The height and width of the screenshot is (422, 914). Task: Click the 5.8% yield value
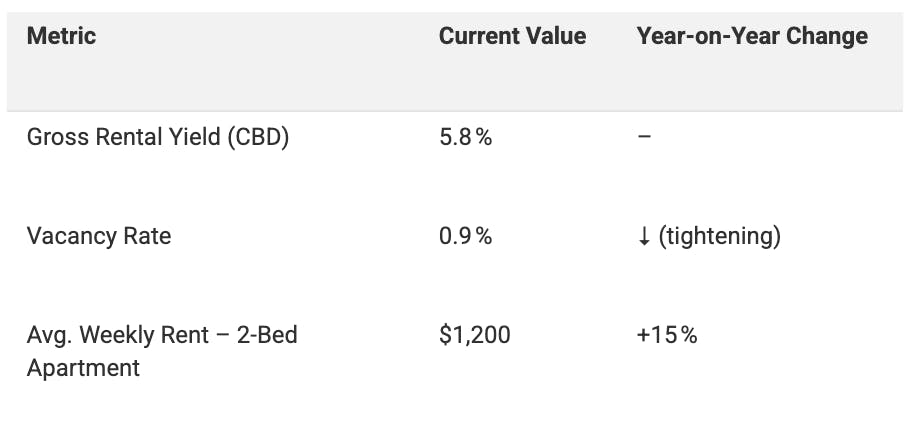click(x=465, y=137)
